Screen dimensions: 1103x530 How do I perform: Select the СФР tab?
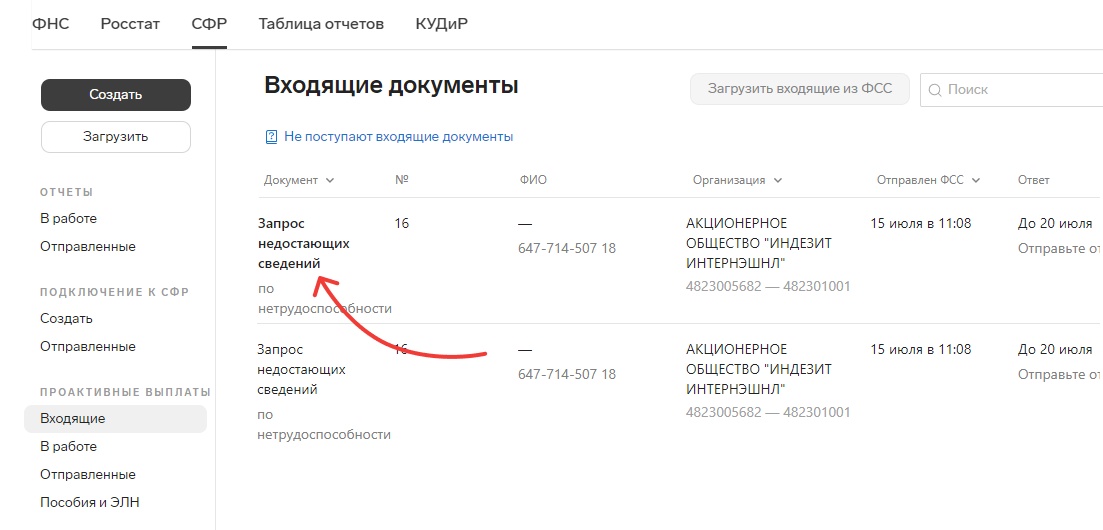tap(209, 24)
